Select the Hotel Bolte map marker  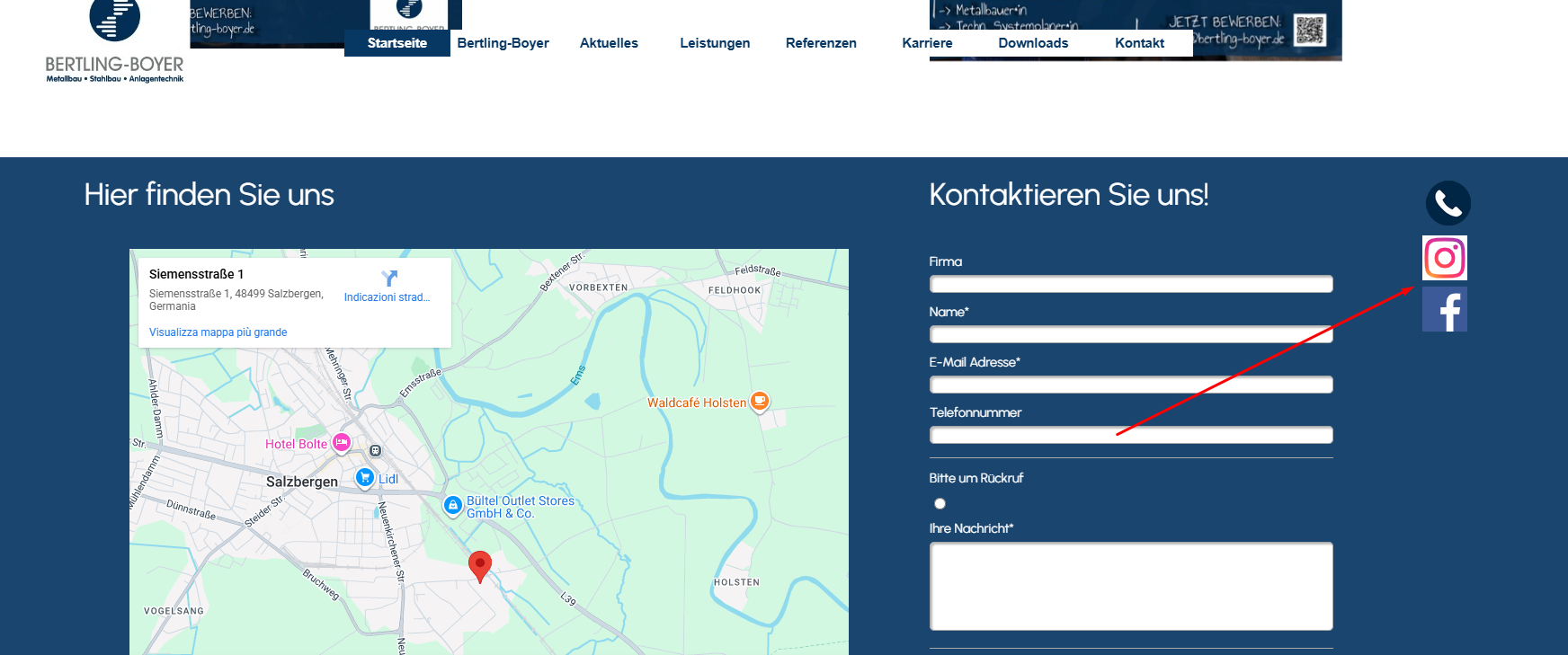coord(342,443)
